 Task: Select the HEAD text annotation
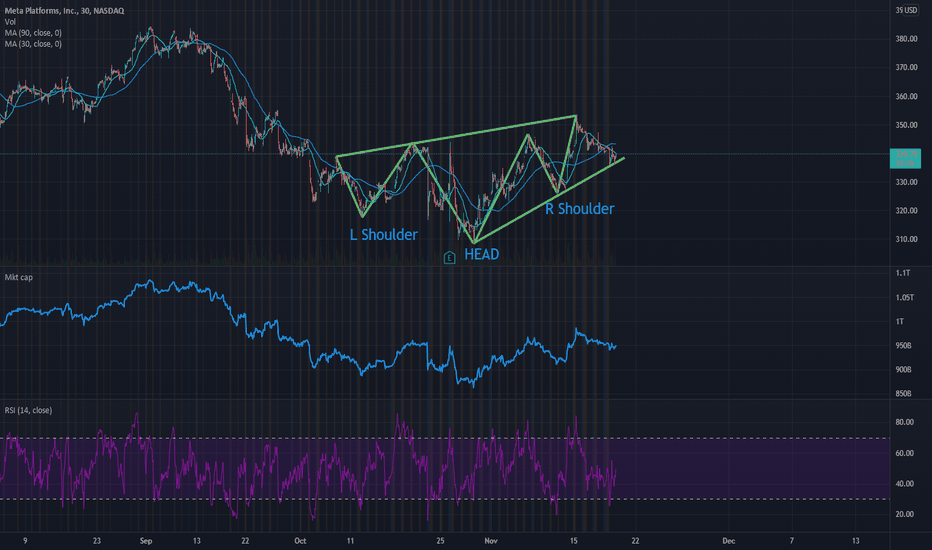[481, 254]
